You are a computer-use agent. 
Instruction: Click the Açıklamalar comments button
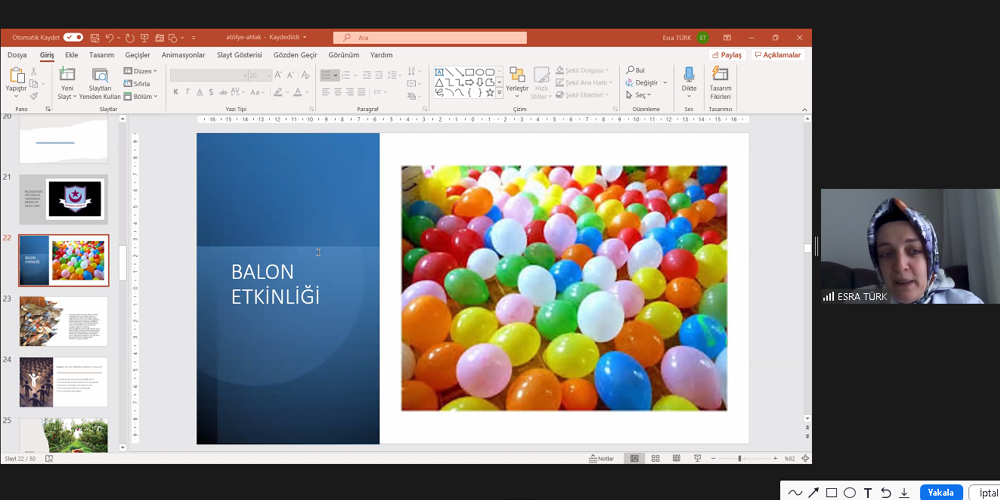coord(777,55)
